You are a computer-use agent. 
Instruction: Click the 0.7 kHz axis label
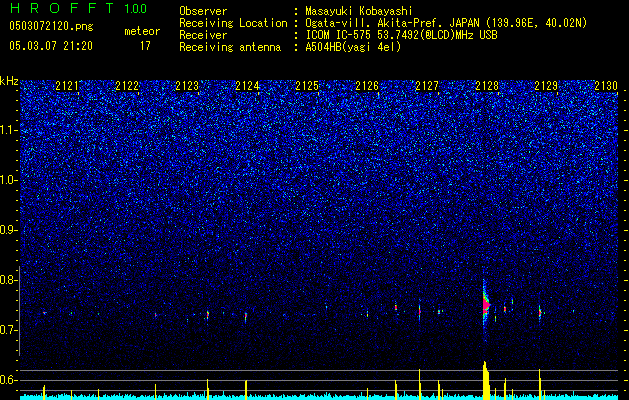(9, 330)
